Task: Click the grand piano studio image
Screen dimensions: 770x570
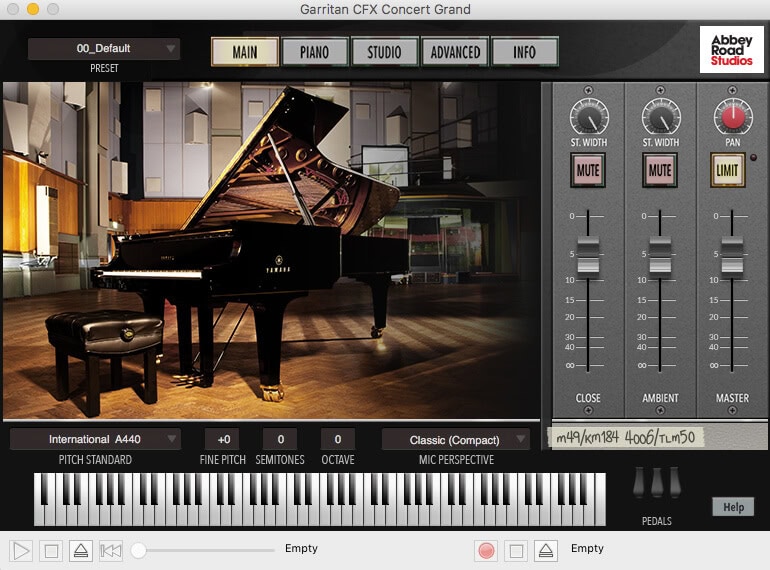Action: [272, 250]
